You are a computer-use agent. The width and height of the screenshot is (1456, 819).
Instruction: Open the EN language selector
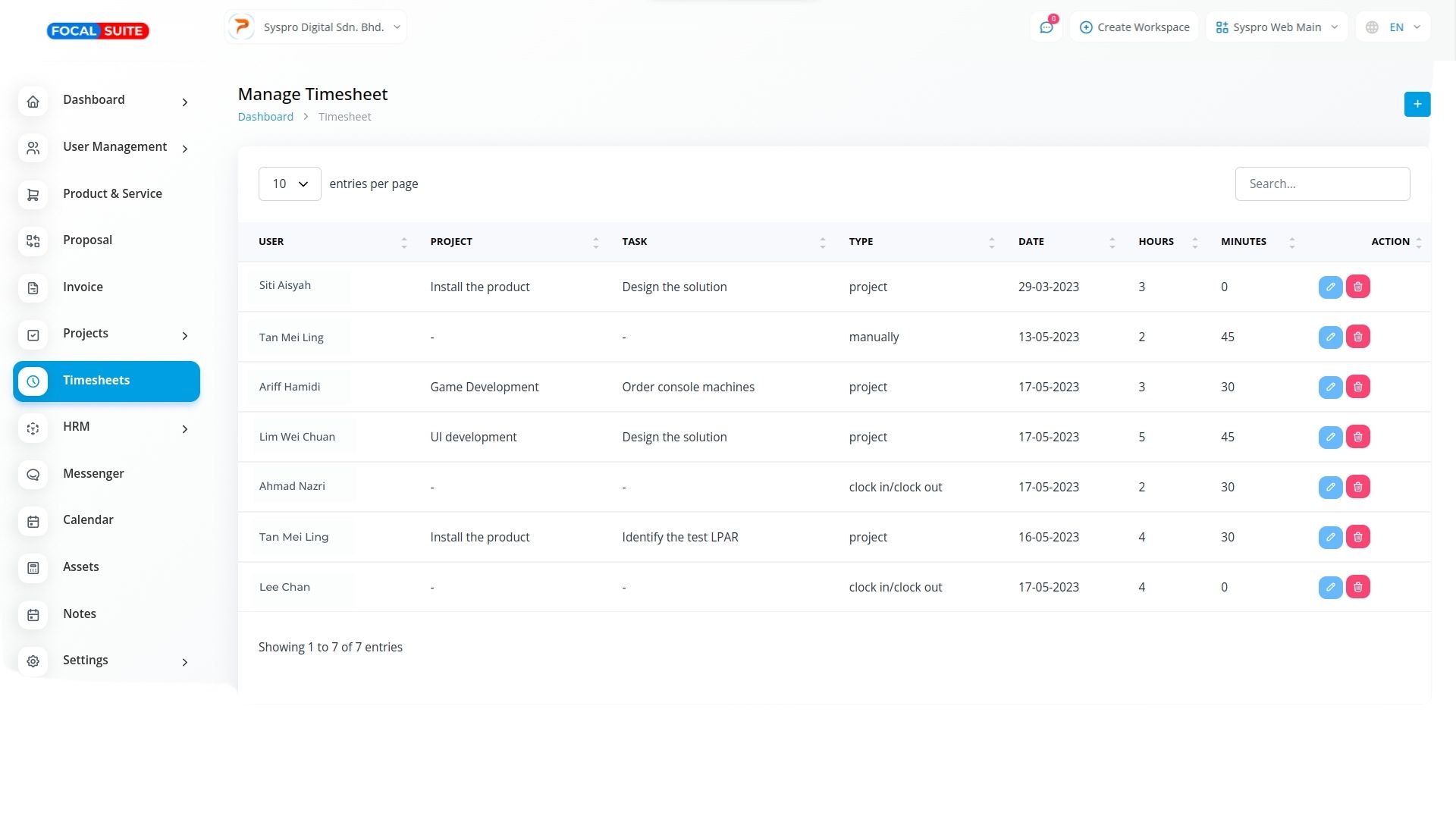[x=1394, y=27]
